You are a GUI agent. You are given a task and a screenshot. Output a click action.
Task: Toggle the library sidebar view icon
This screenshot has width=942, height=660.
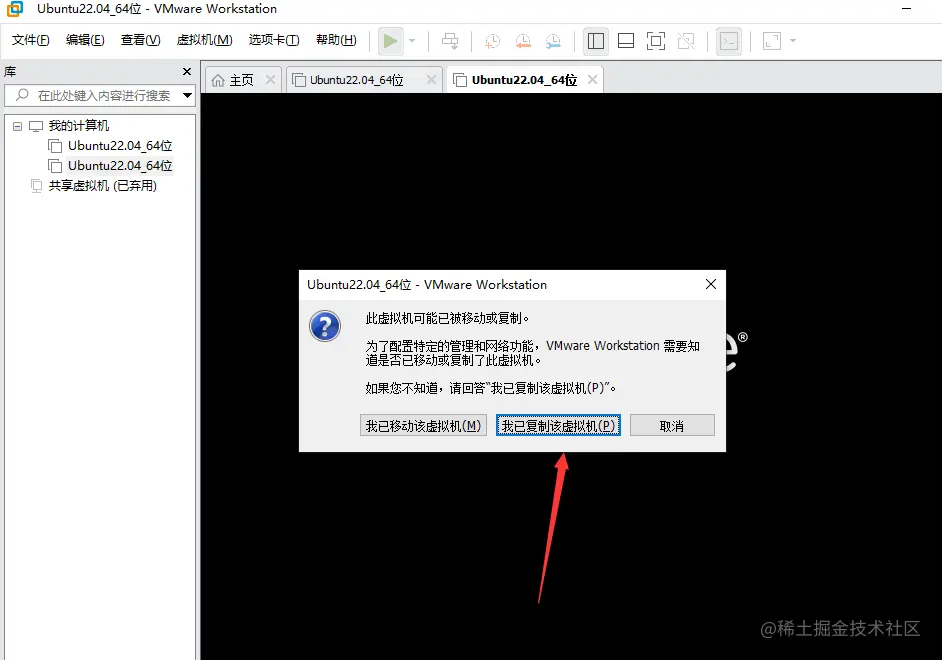[x=595, y=41]
